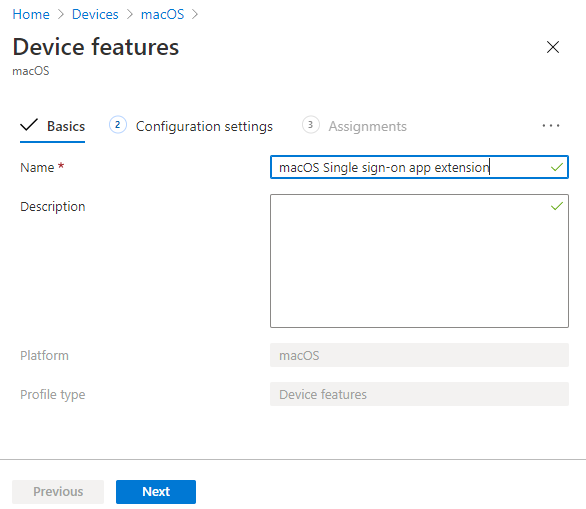Go to Home breadcrumb
The image size is (586, 509).
31,14
